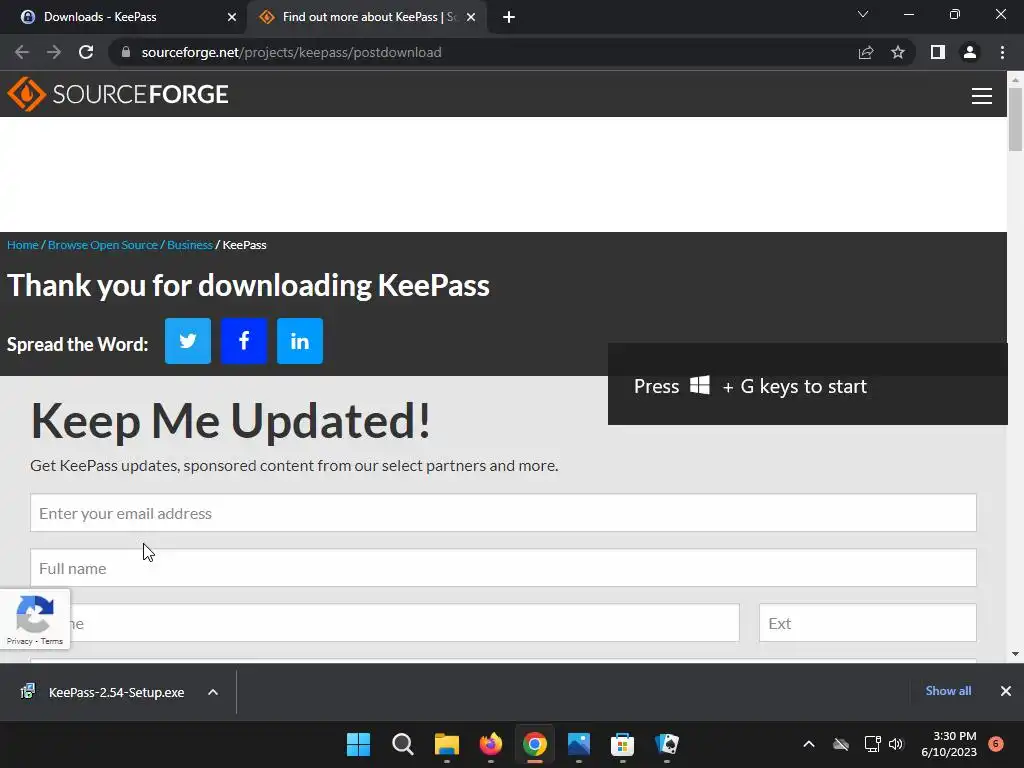The image size is (1024, 768).
Task: Open Solitaire app from taskbar
Action: [x=667, y=744]
